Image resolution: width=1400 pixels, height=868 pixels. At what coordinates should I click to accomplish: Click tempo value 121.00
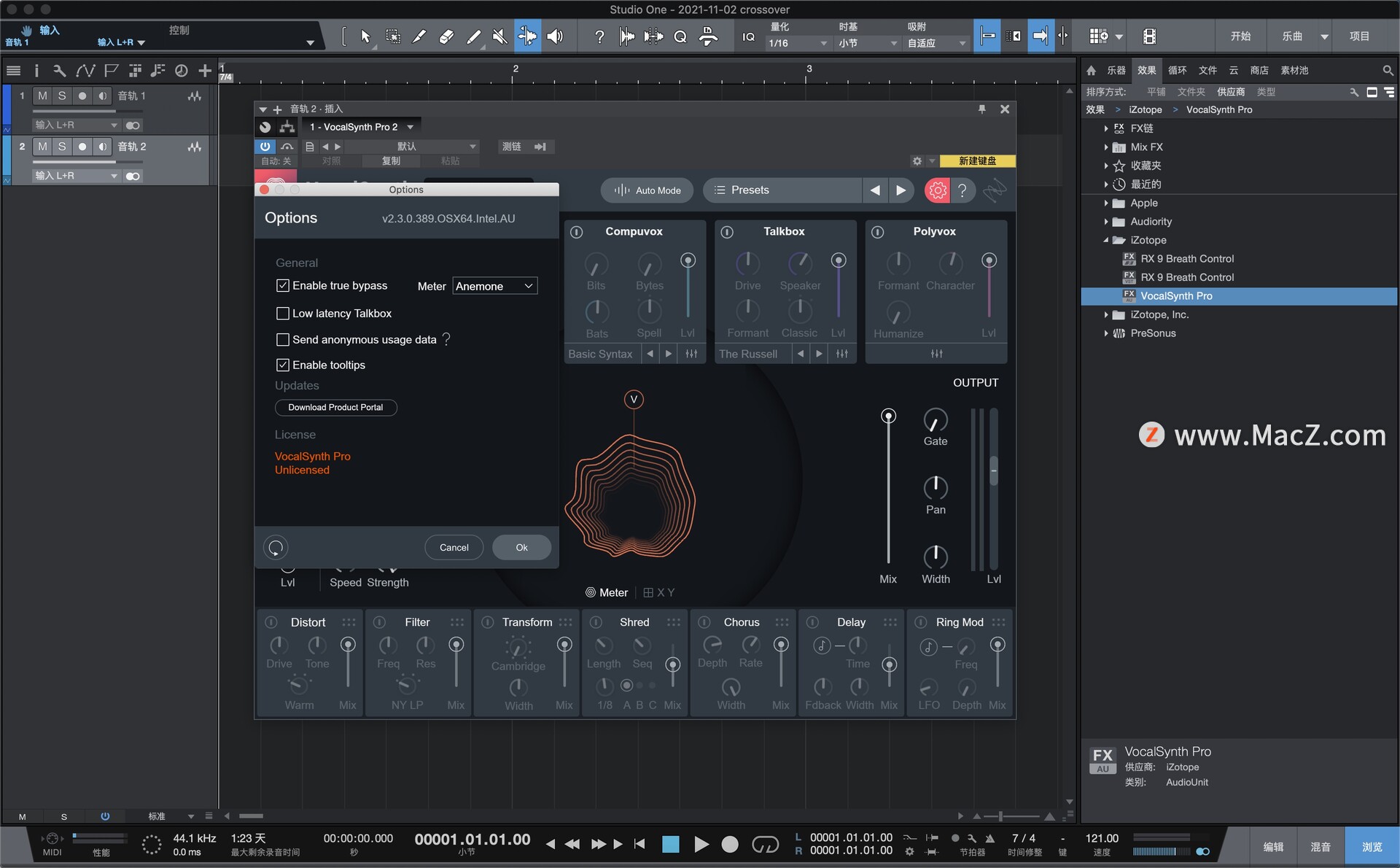tap(1101, 838)
